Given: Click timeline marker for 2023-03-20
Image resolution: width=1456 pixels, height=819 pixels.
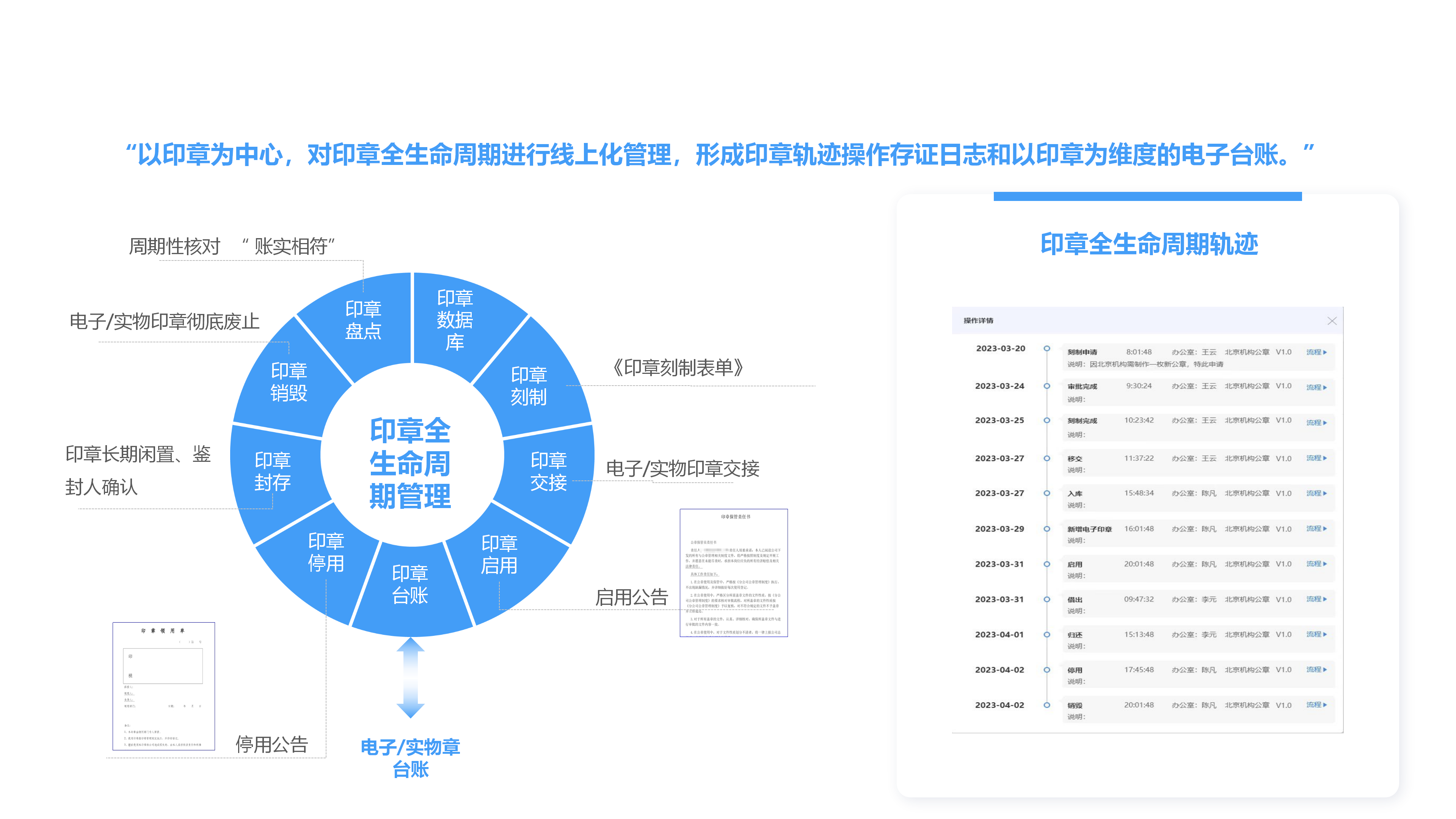Looking at the screenshot, I should coord(1047,349).
